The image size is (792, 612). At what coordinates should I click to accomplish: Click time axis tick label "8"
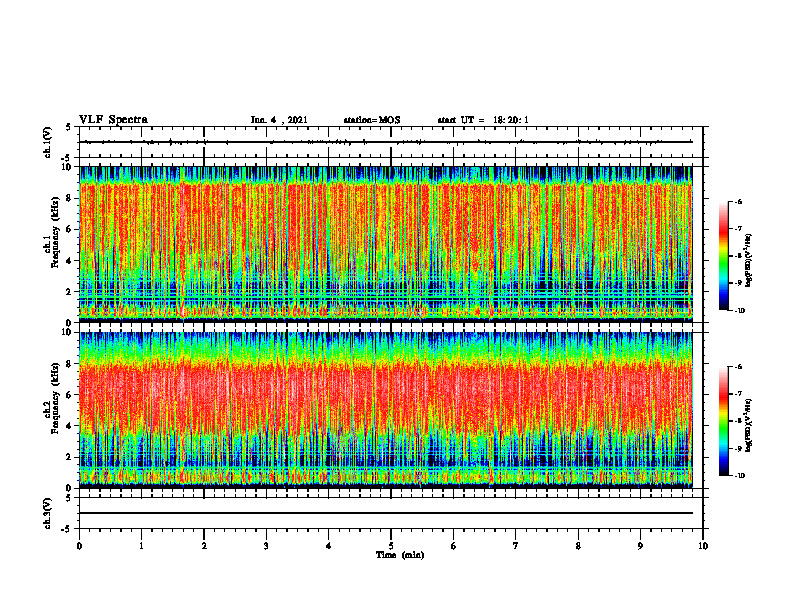(578, 546)
